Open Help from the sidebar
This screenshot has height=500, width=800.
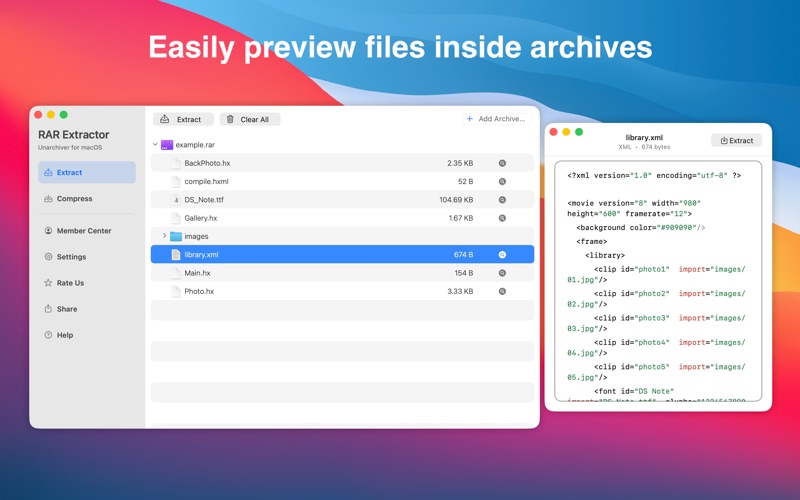click(87, 335)
